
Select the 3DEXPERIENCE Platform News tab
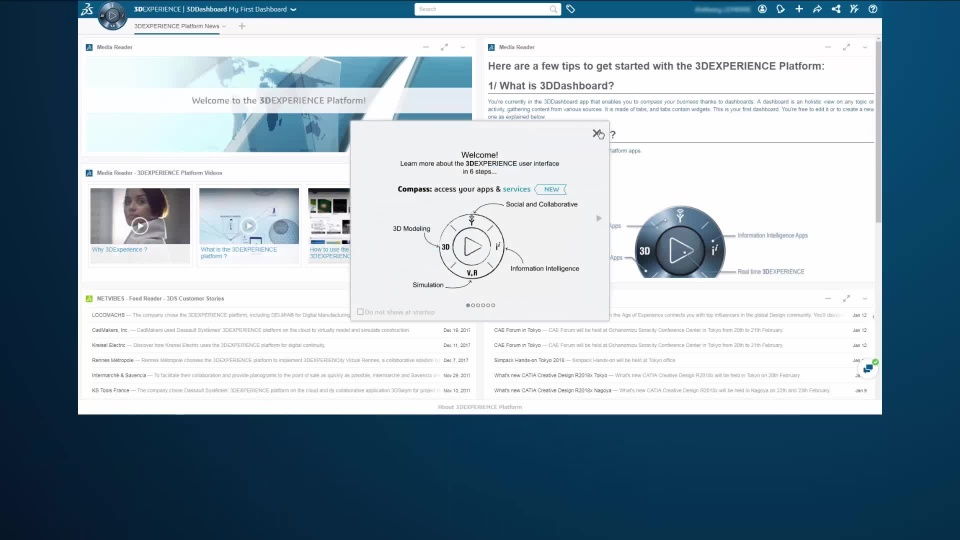(x=176, y=26)
